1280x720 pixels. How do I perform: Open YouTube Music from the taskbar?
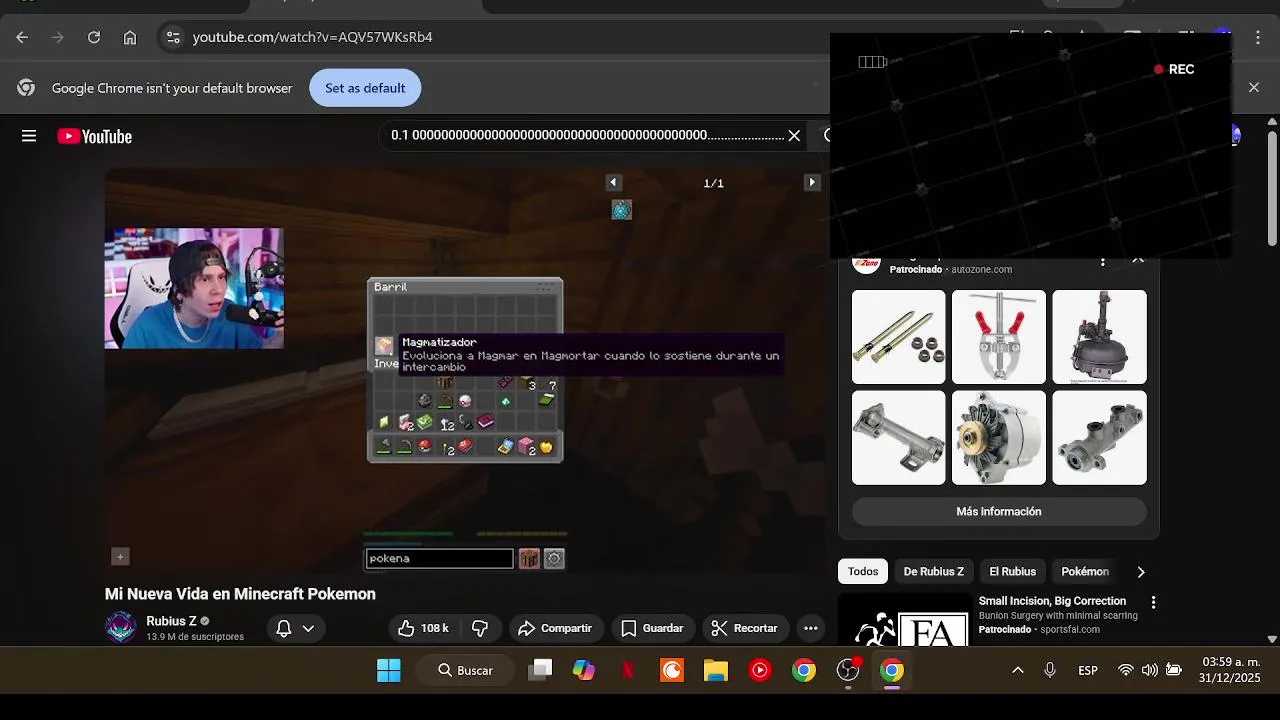760,670
